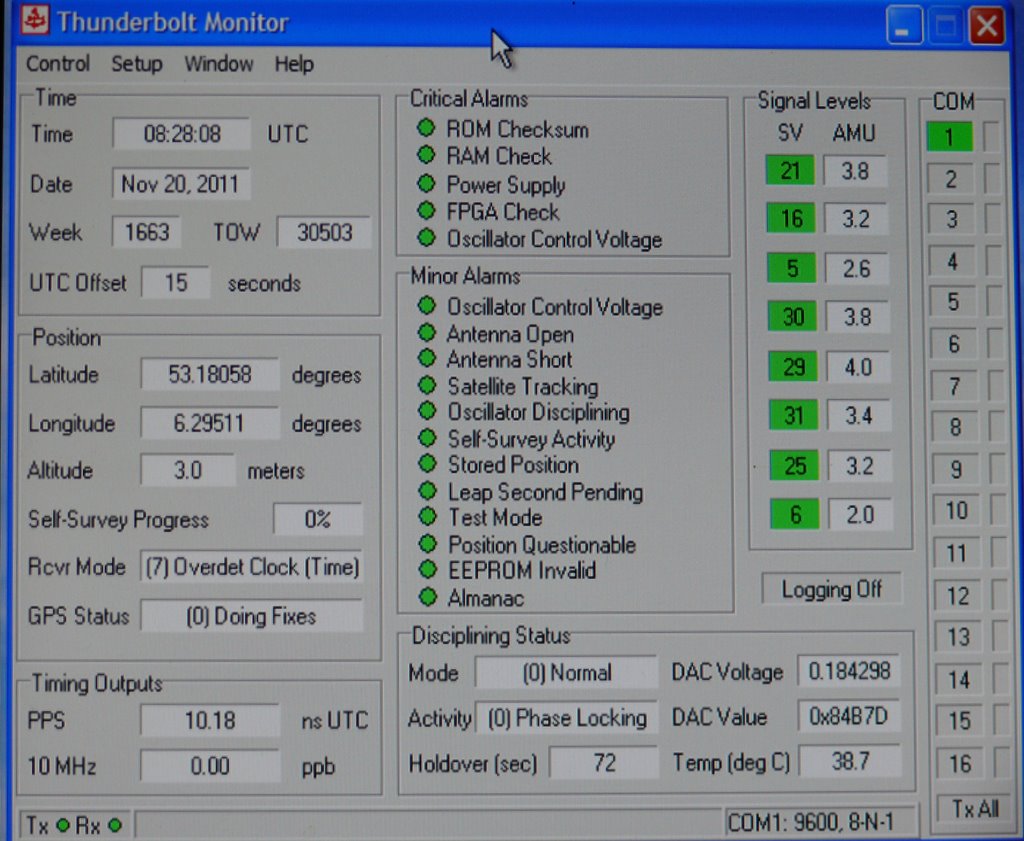This screenshot has height=841, width=1024.
Task: Click the Thunderbolt Monitor title bar icon
Action: tap(34, 20)
